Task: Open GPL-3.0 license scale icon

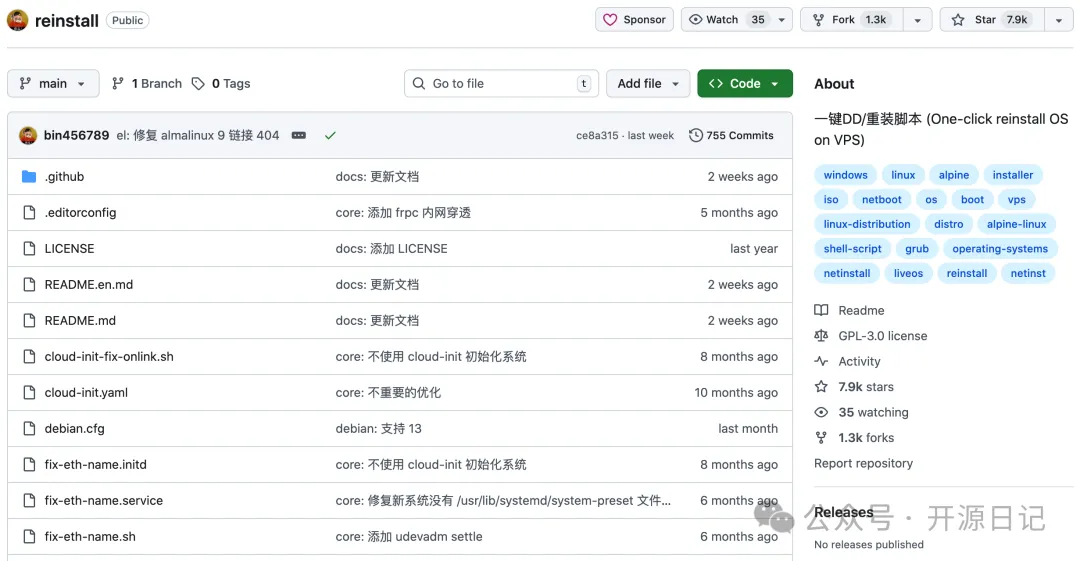Action: click(821, 336)
